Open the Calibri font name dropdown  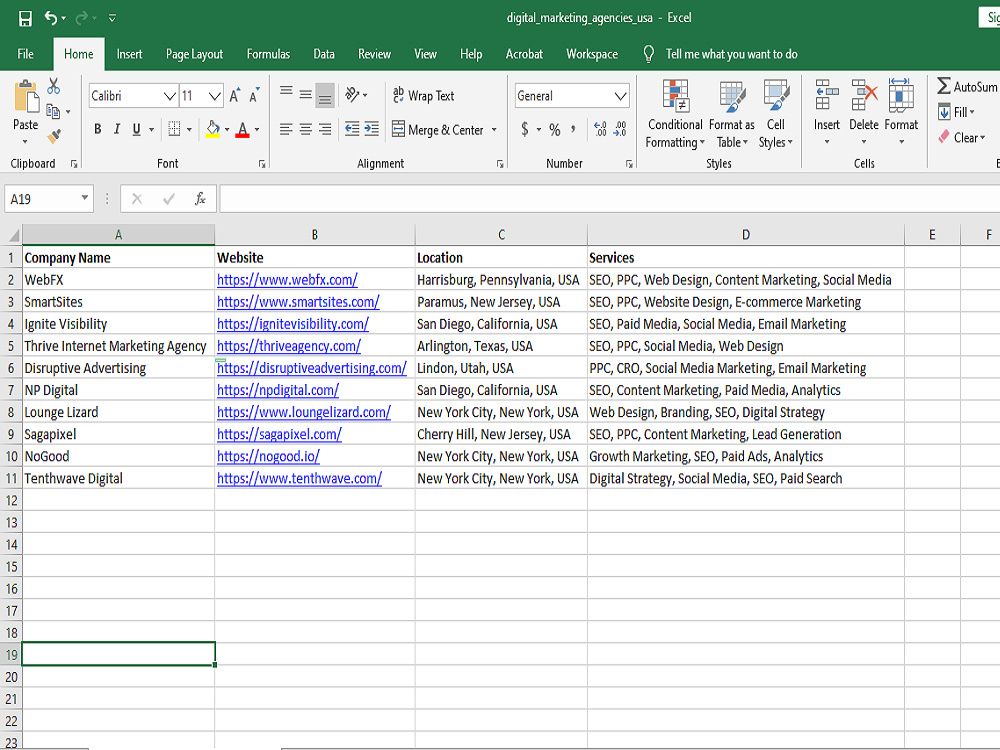[x=170, y=96]
